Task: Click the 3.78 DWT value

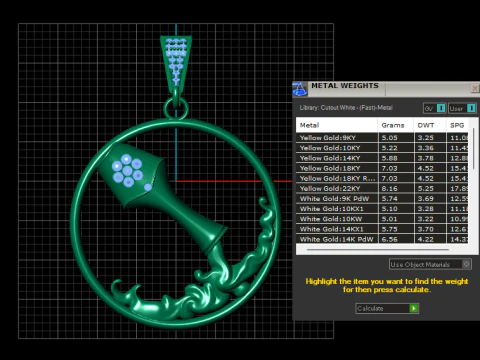Action: coord(426,158)
